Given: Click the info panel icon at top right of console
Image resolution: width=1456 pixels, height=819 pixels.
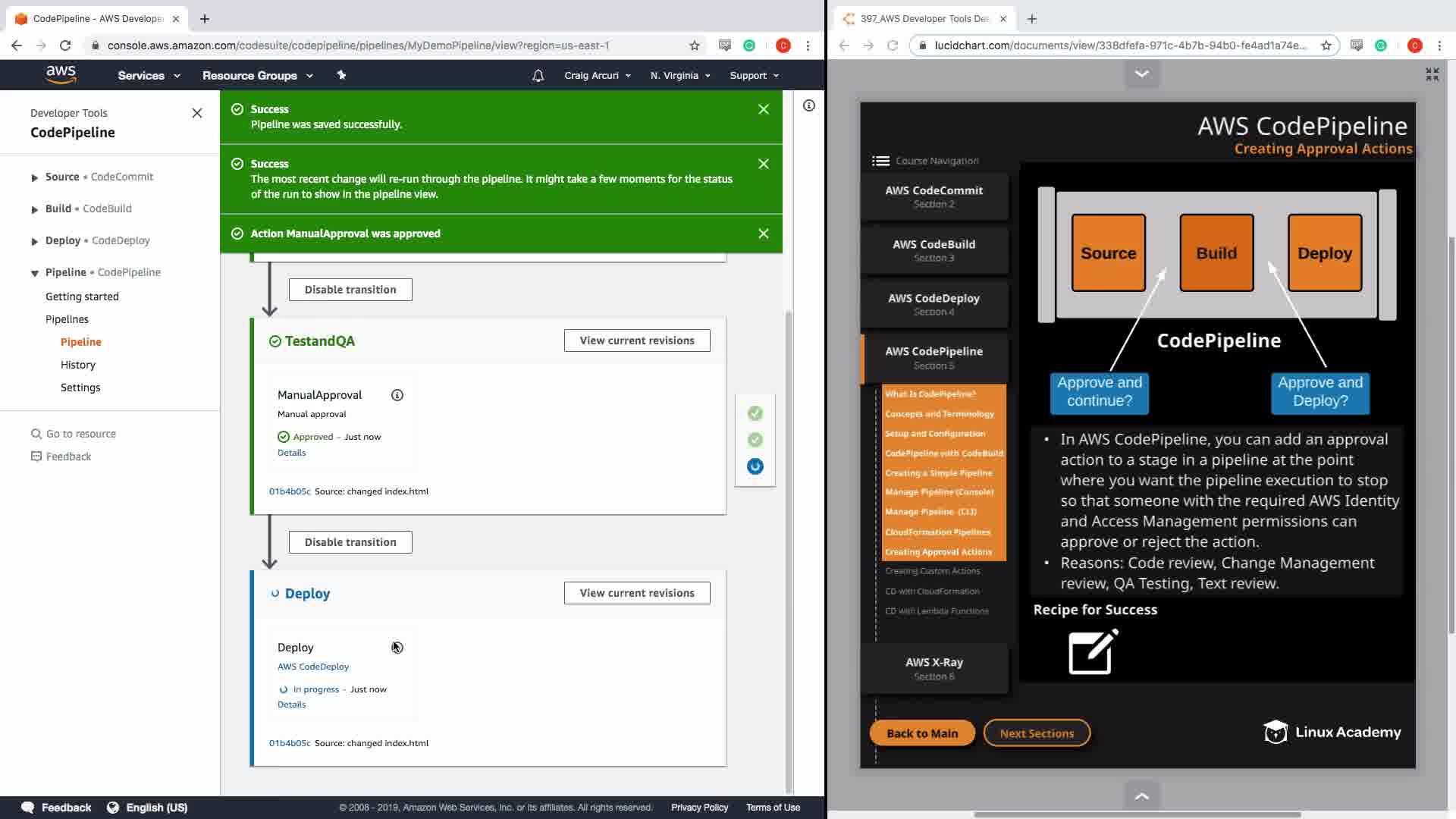Looking at the screenshot, I should point(809,106).
